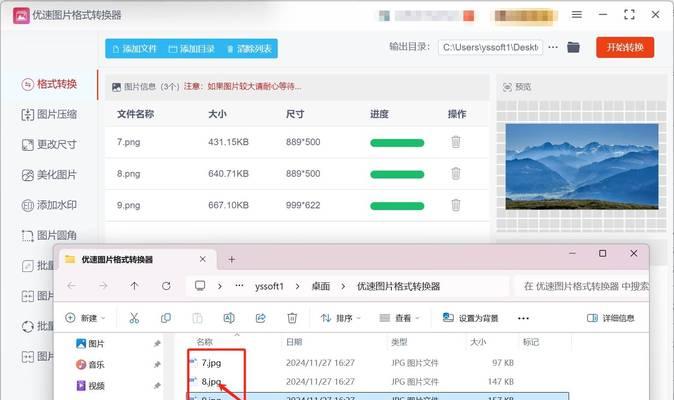The width and height of the screenshot is (674, 400).
Task: Click the 文件名称 column header
Action: [x=135, y=114]
